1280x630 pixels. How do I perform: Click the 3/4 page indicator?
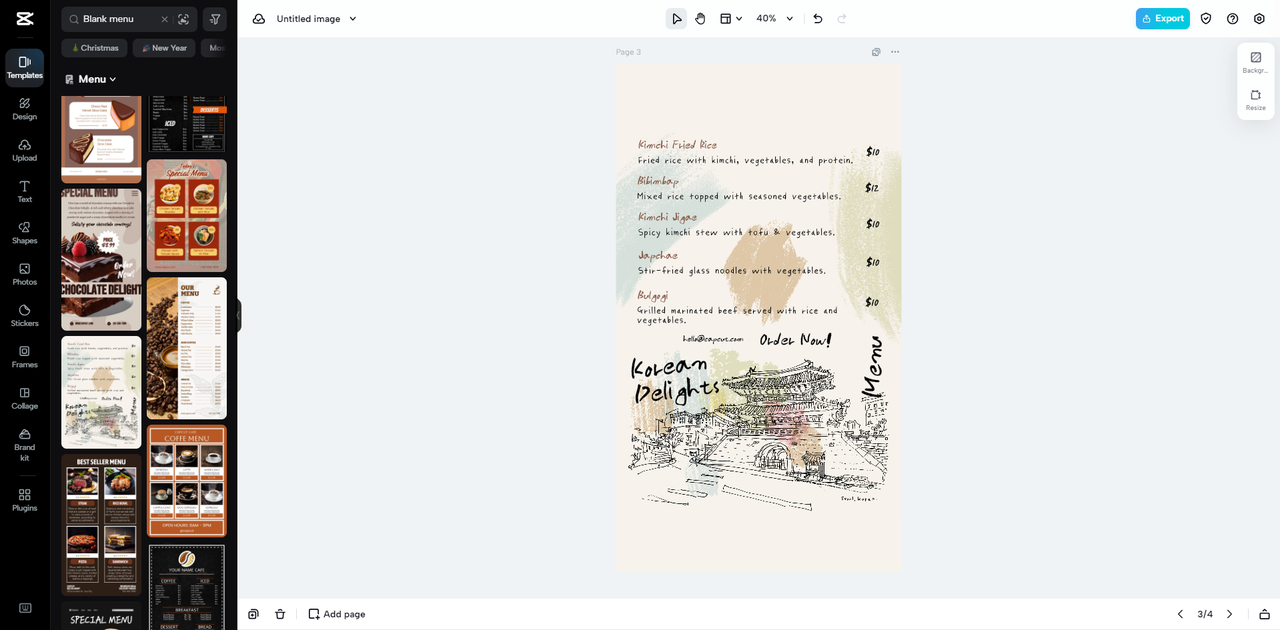[1205, 614]
